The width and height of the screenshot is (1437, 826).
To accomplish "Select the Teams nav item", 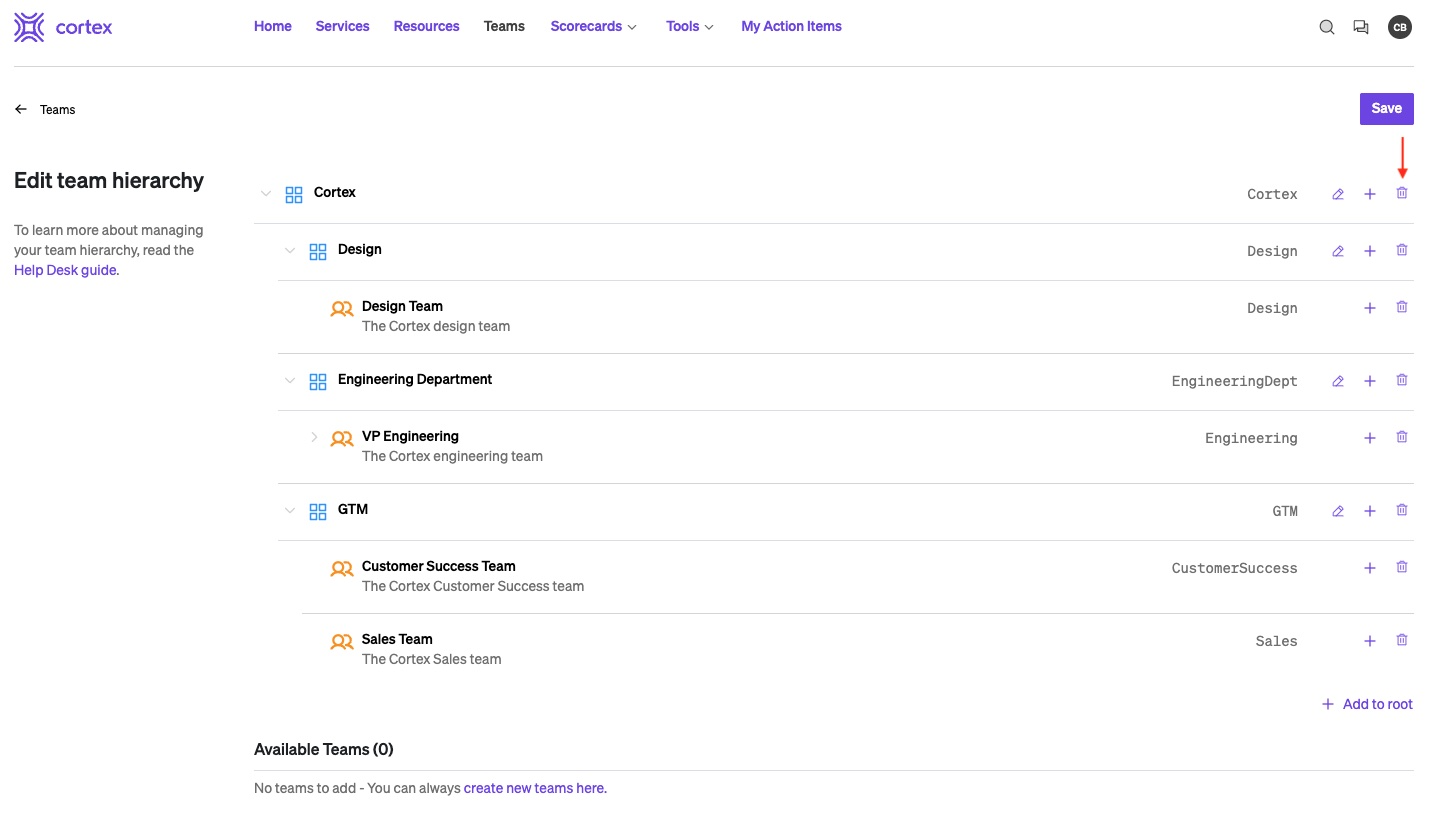I will pos(504,26).
